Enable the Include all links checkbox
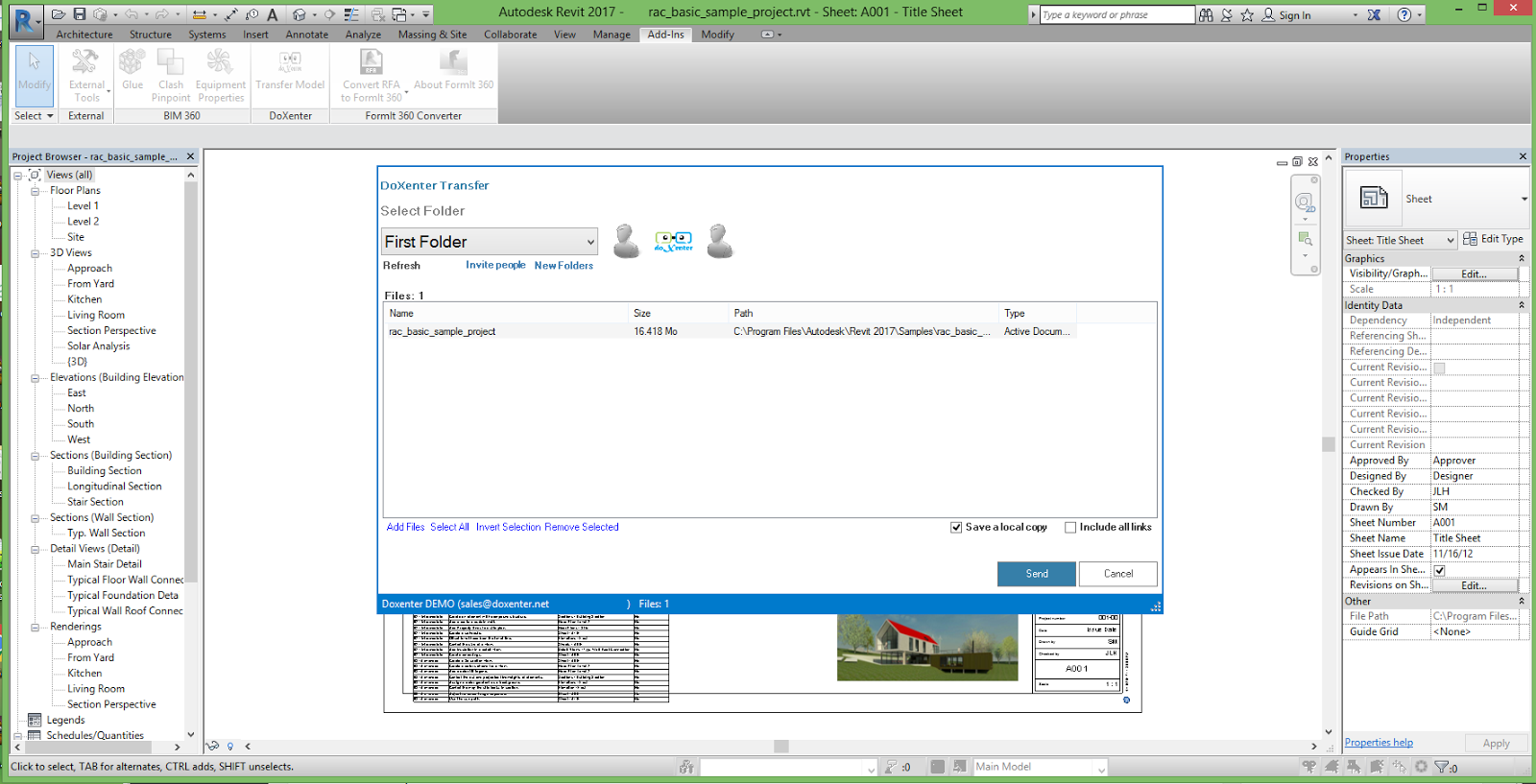 [1070, 528]
